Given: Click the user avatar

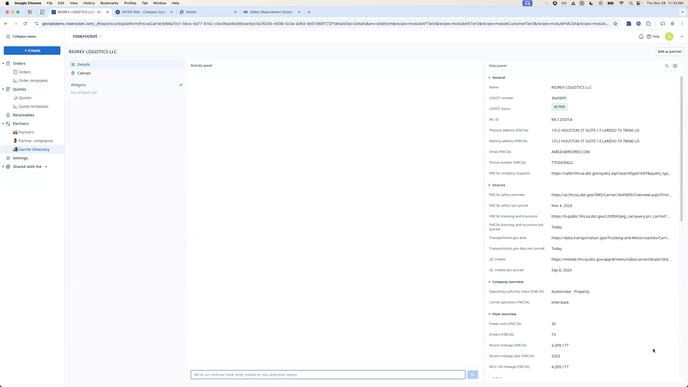Looking at the screenshot, I should click(x=669, y=37).
